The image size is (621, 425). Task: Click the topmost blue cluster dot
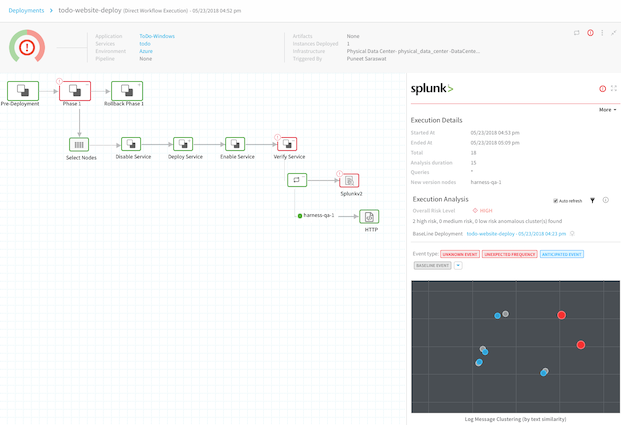(x=497, y=316)
